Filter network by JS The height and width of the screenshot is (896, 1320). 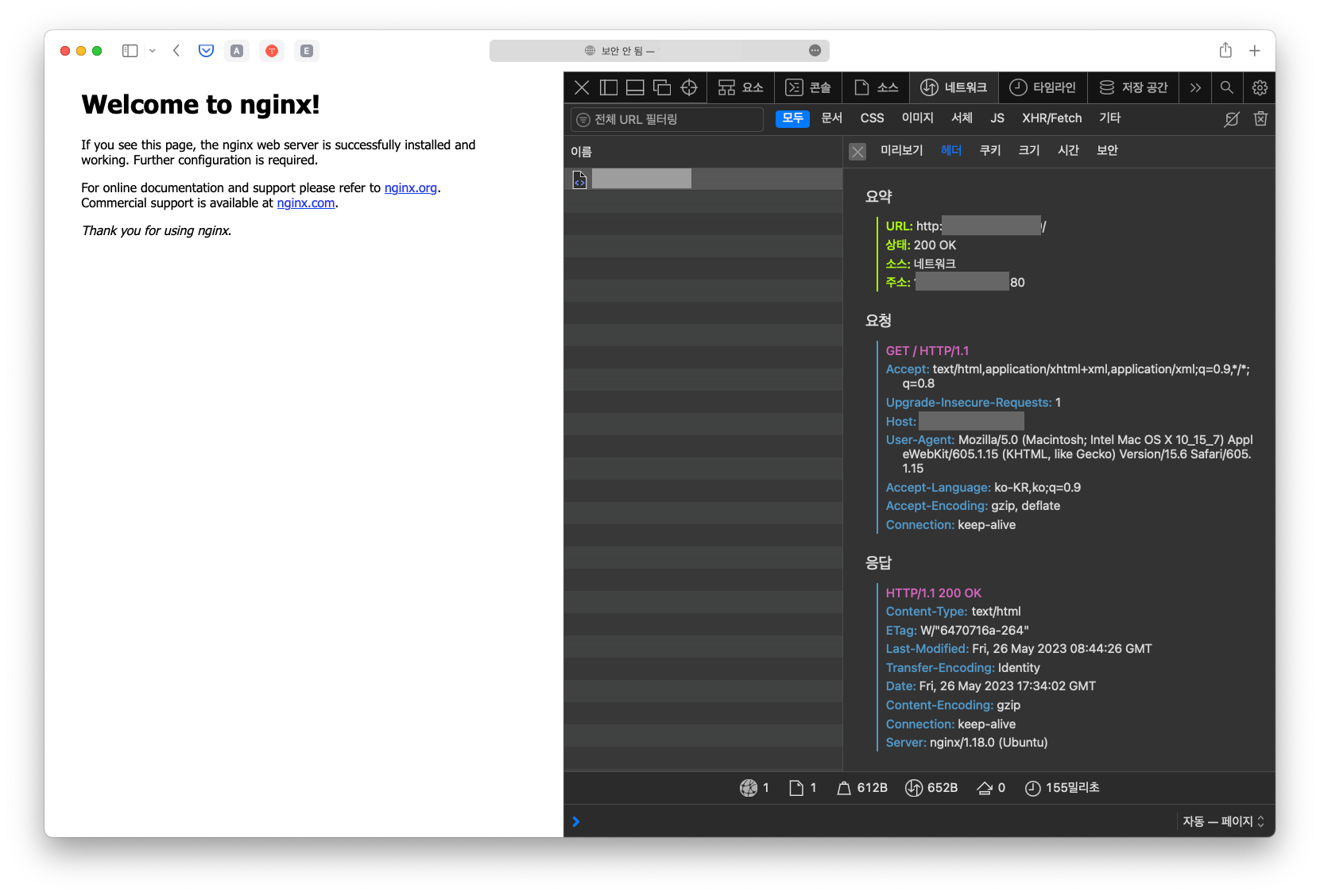[x=997, y=118]
